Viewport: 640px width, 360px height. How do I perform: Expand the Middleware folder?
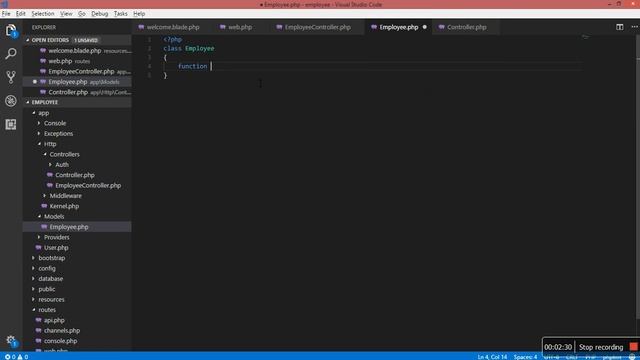pyautogui.click(x=45, y=196)
